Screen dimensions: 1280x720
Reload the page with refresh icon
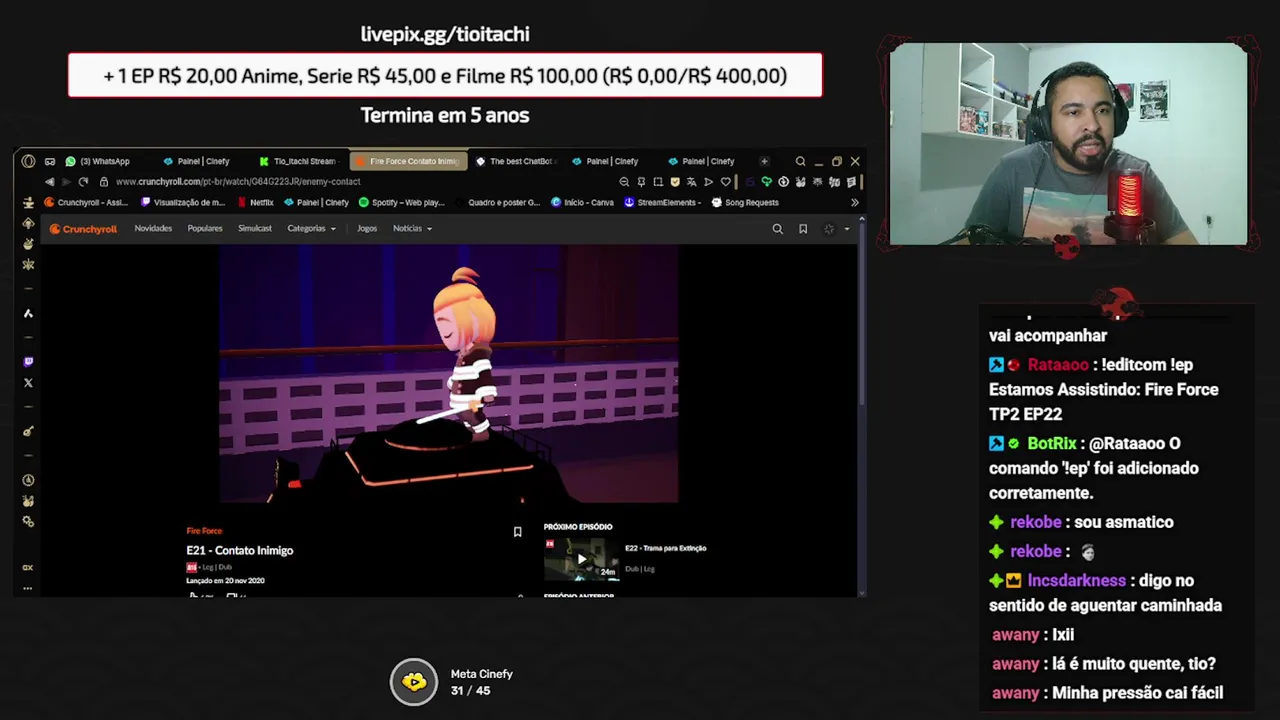click(x=83, y=182)
